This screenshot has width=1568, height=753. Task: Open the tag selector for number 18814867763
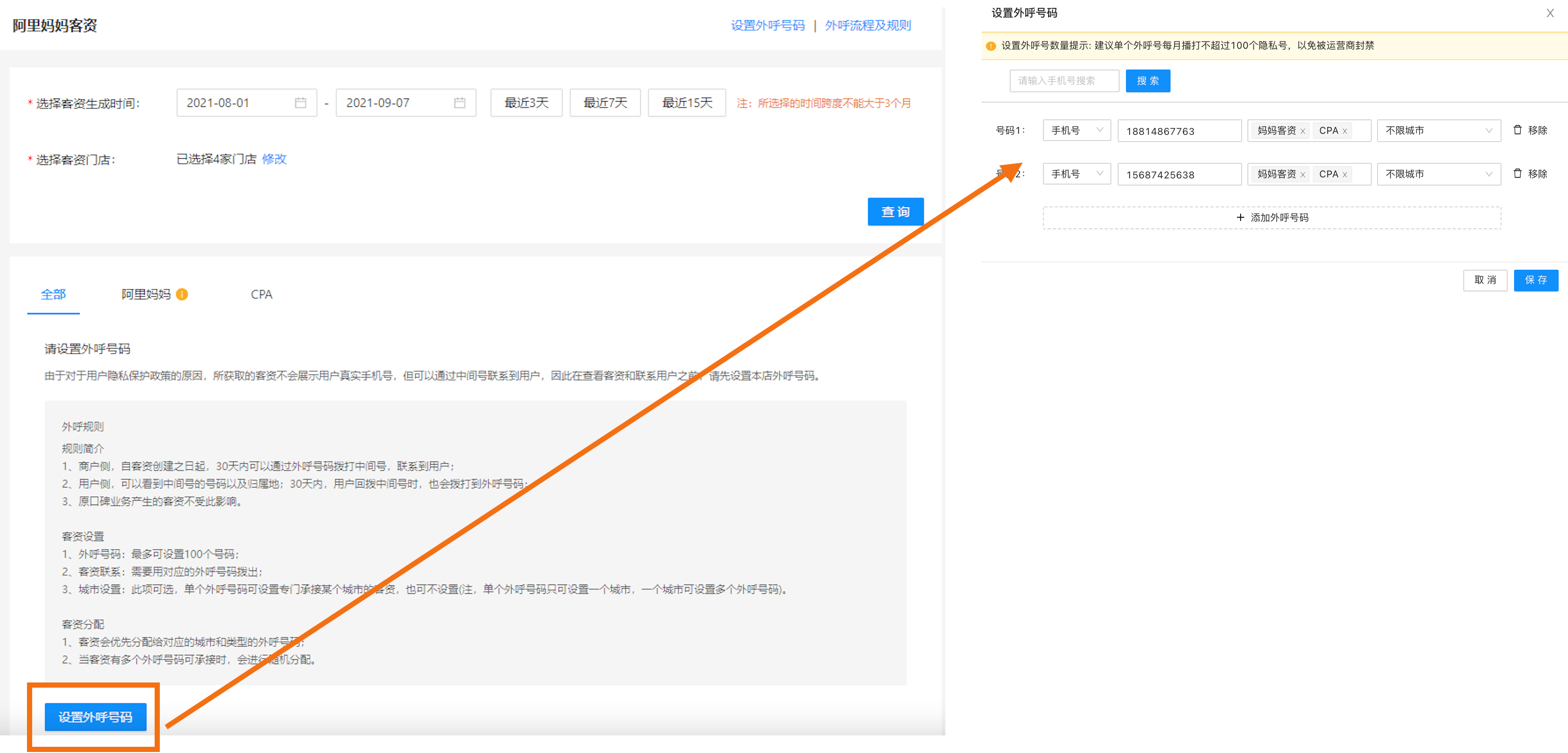pyautogui.click(x=1309, y=130)
